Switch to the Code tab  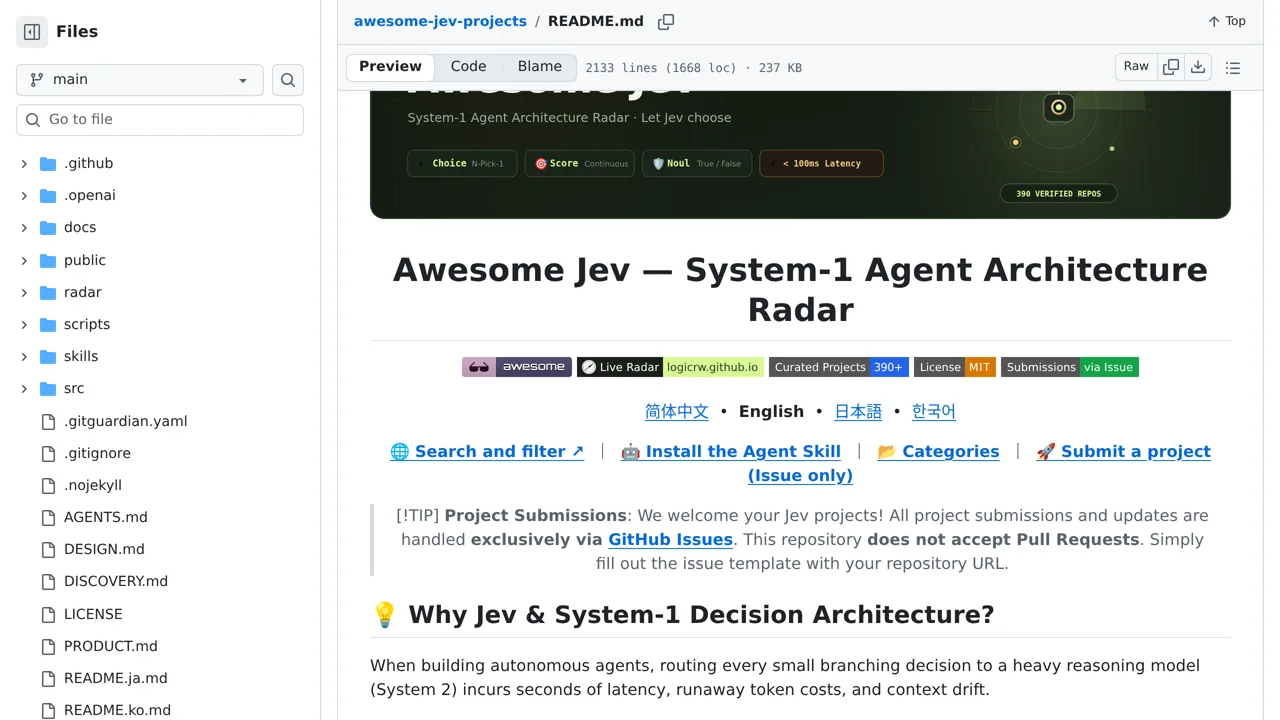[x=468, y=67]
